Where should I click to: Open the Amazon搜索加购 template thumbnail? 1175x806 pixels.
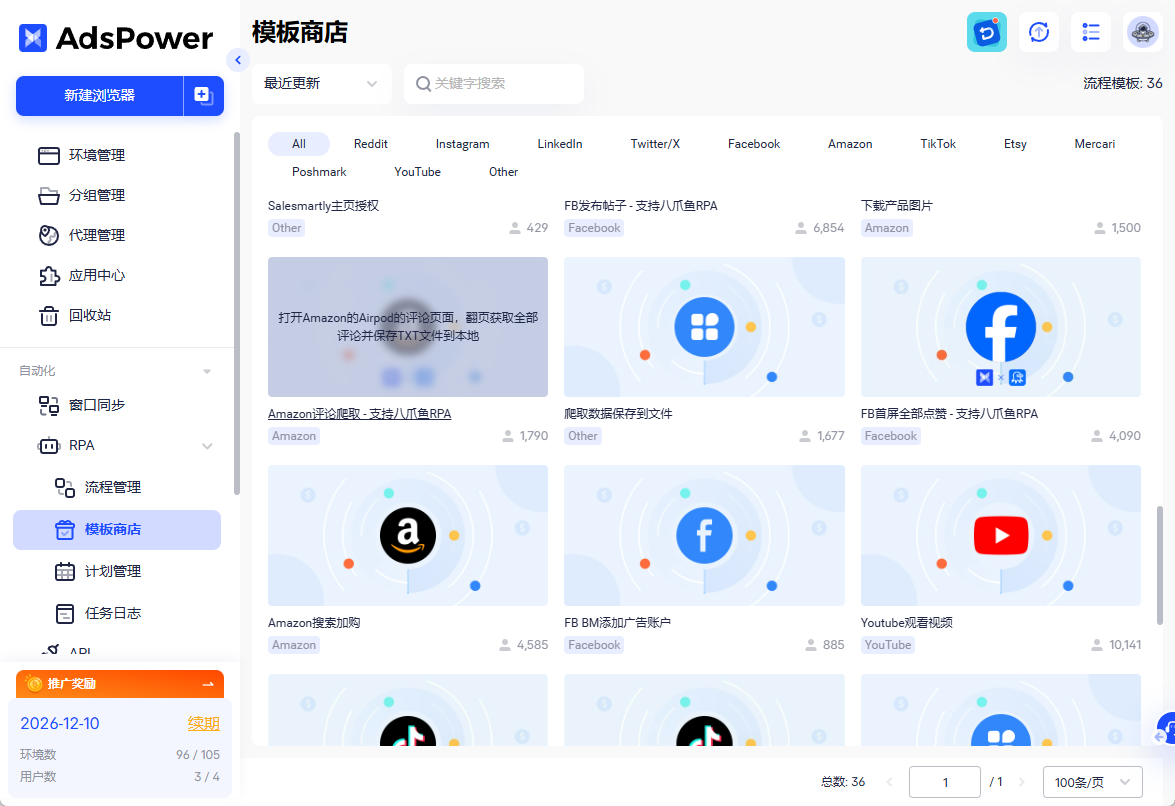408,536
